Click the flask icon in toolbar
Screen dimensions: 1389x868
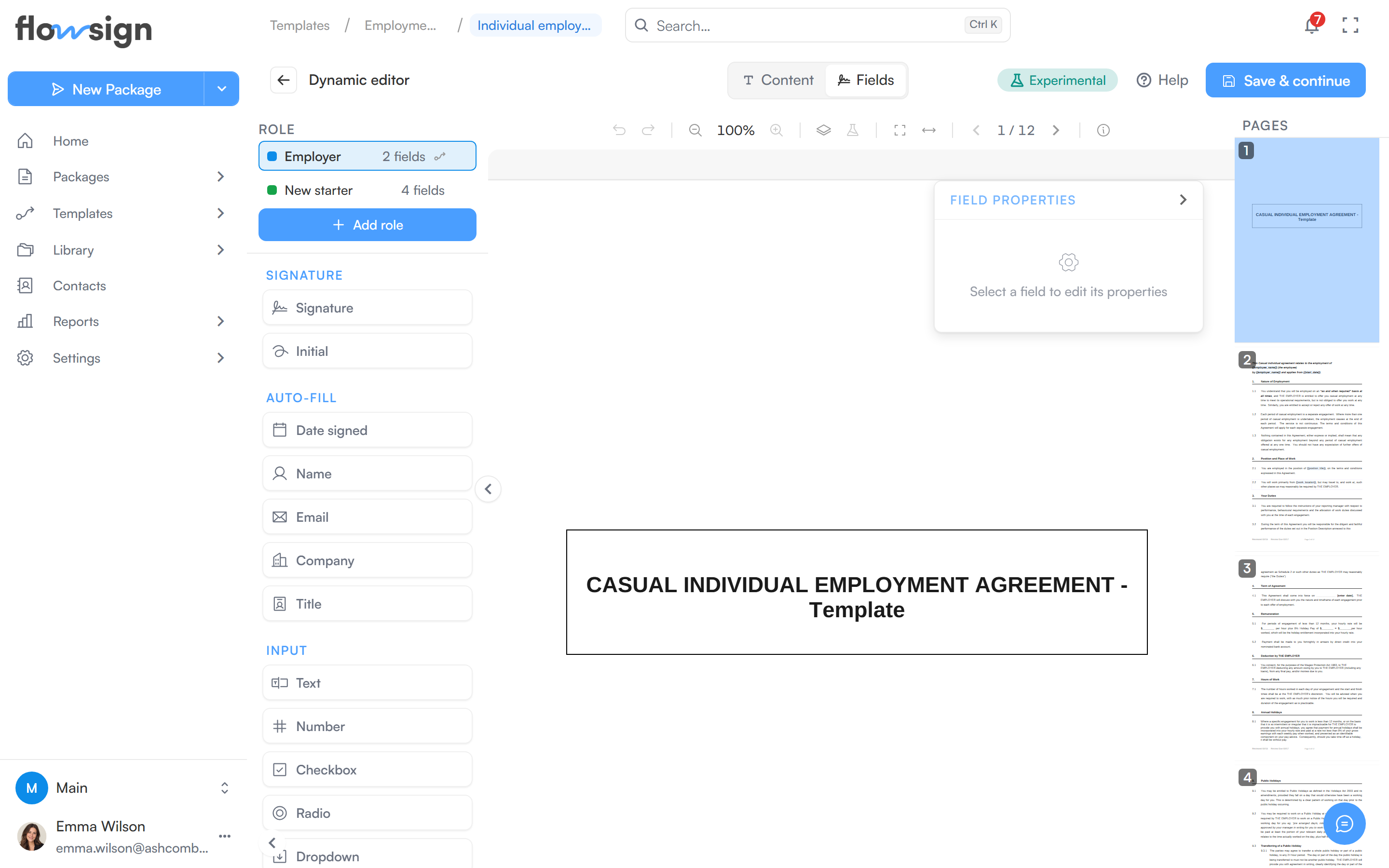(x=853, y=130)
